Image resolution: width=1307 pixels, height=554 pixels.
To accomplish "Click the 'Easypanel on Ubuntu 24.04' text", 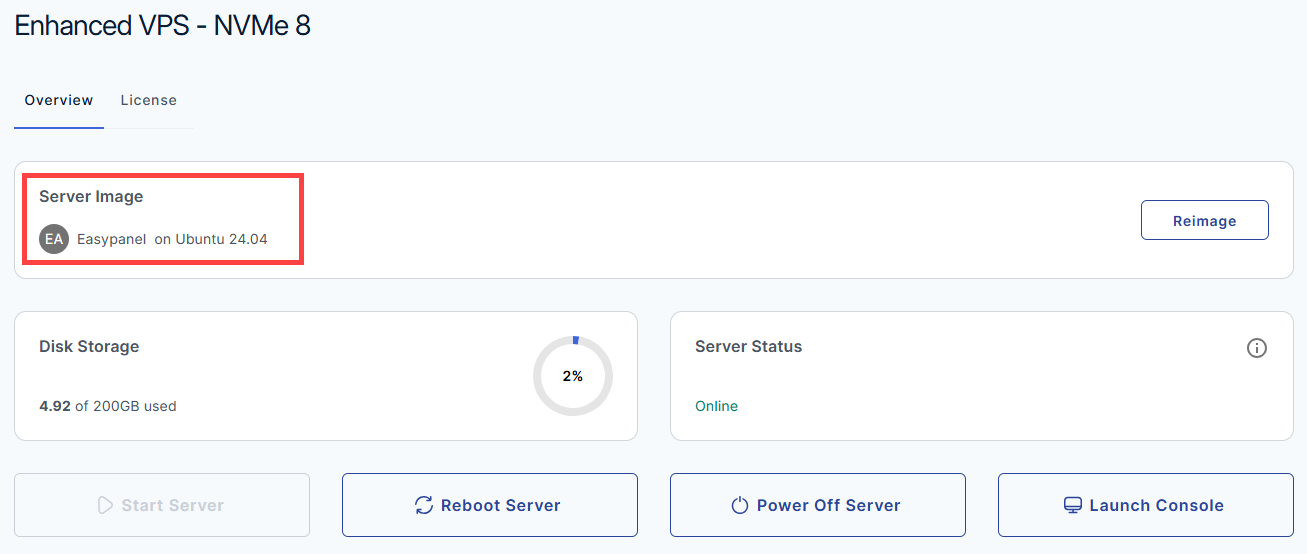I will click(x=172, y=239).
